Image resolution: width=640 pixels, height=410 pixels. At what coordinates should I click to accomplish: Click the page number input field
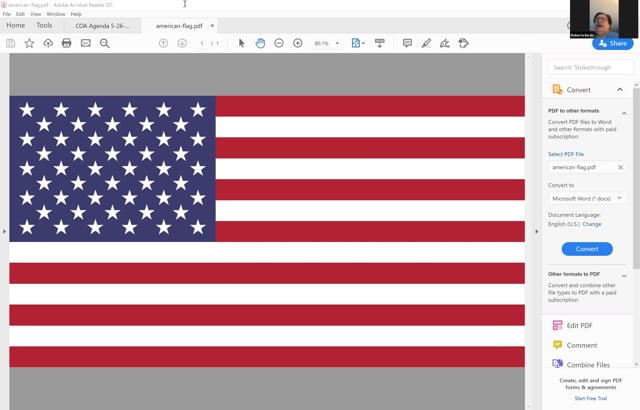pos(202,43)
